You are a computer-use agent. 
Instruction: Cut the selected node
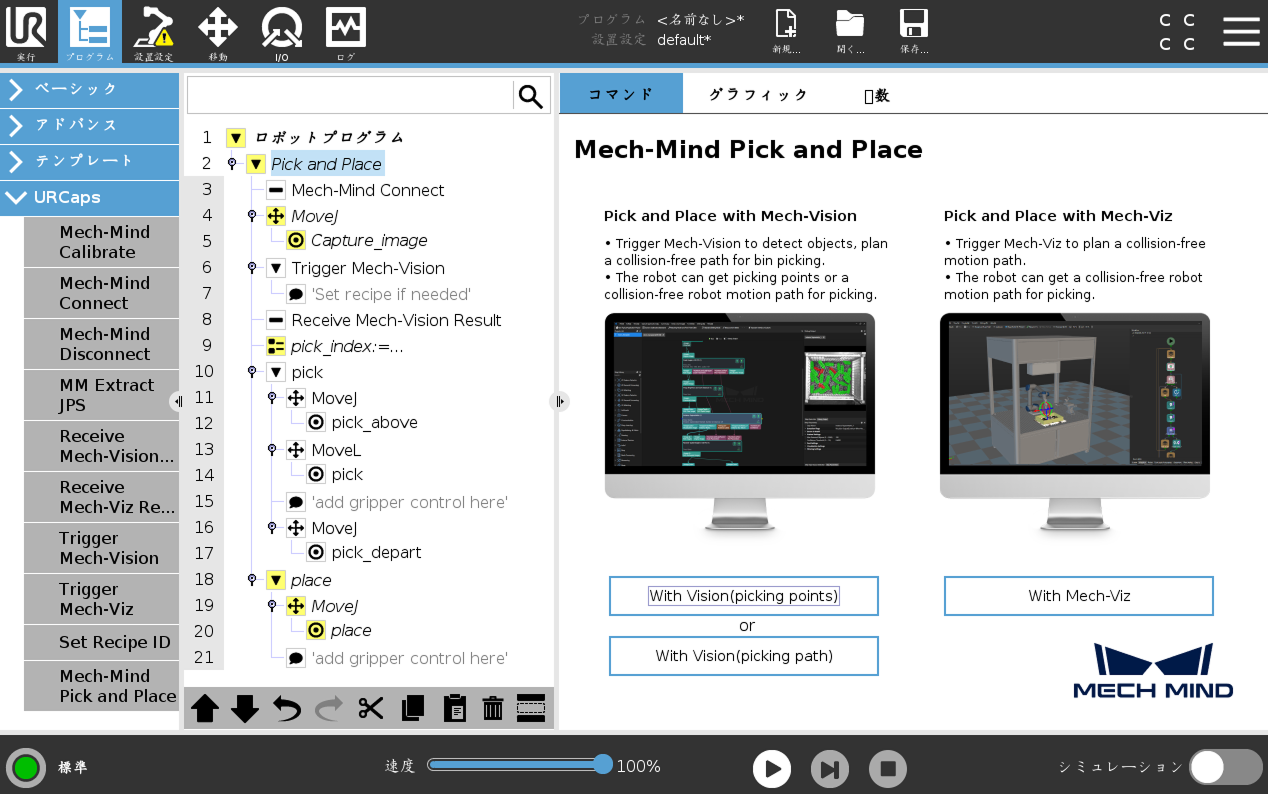tap(370, 708)
